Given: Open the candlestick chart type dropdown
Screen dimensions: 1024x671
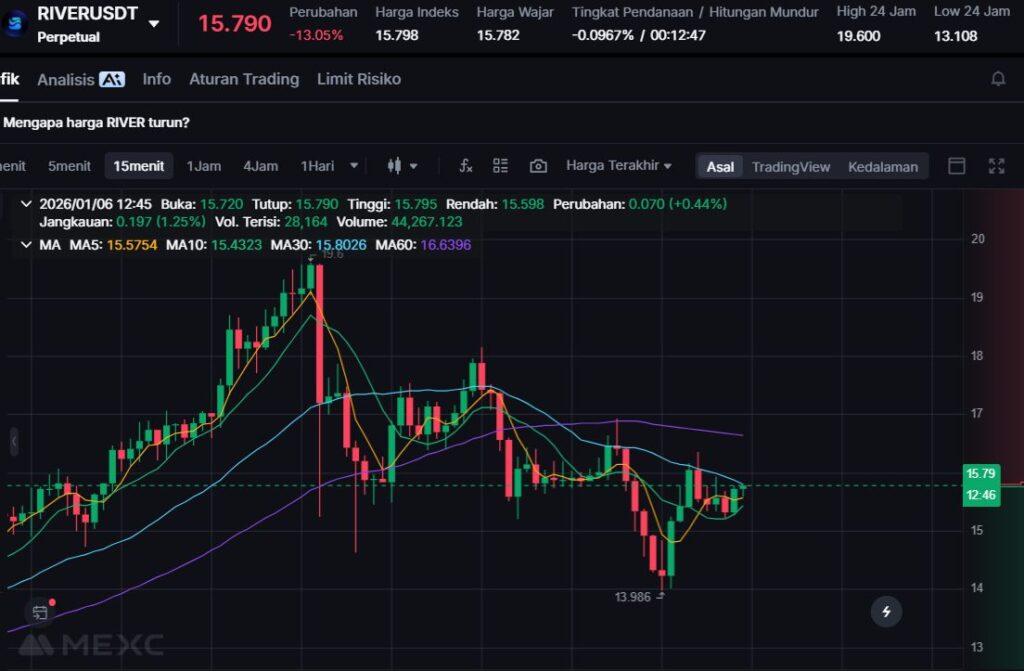Looking at the screenshot, I should pos(402,166).
